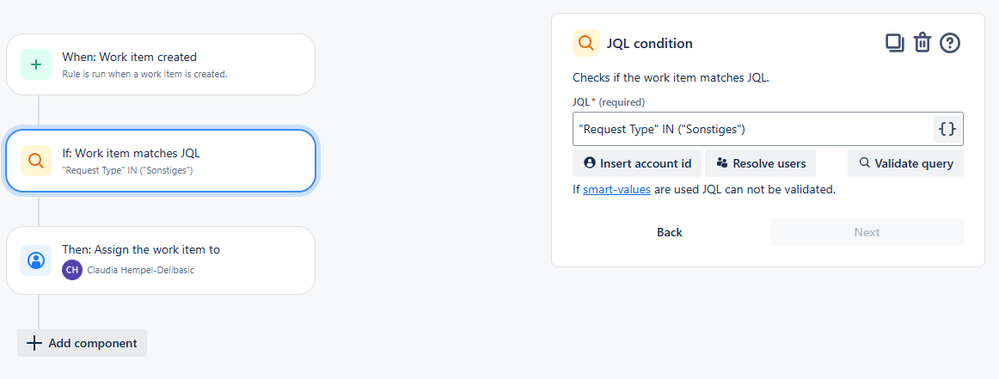Click the Insert account id button
999x379 pixels.
(637, 163)
